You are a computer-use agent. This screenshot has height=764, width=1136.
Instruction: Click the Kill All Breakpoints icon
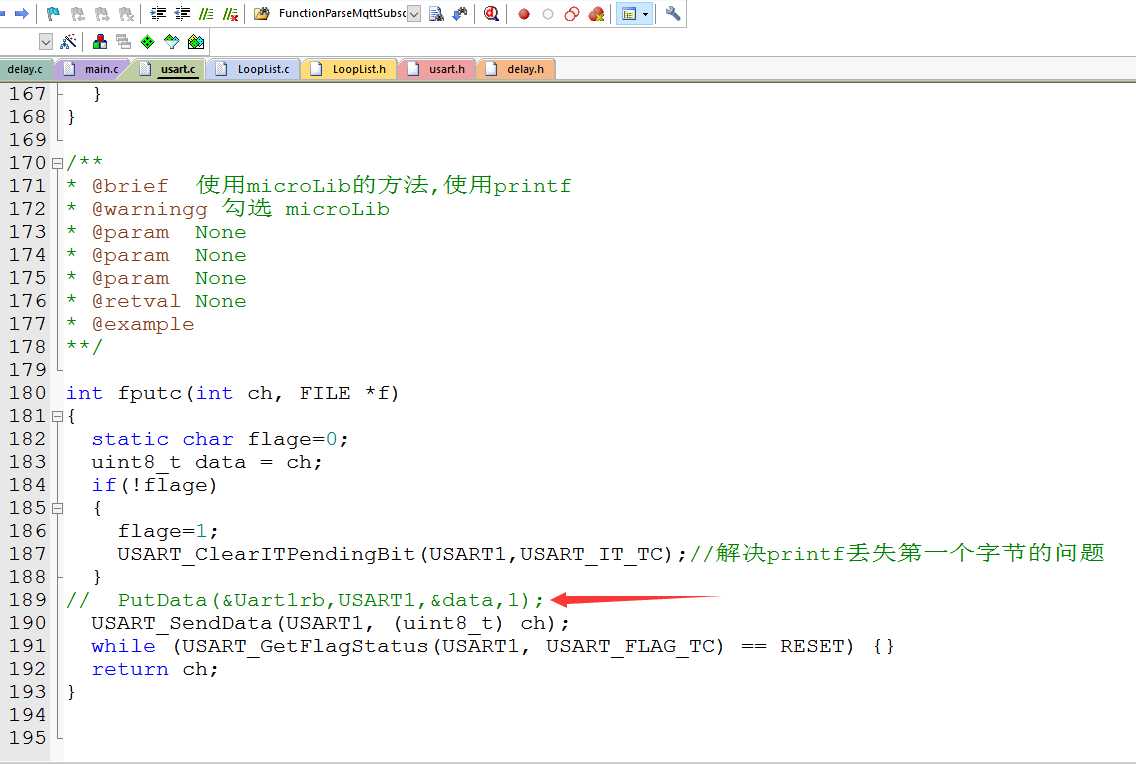click(596, 14)
